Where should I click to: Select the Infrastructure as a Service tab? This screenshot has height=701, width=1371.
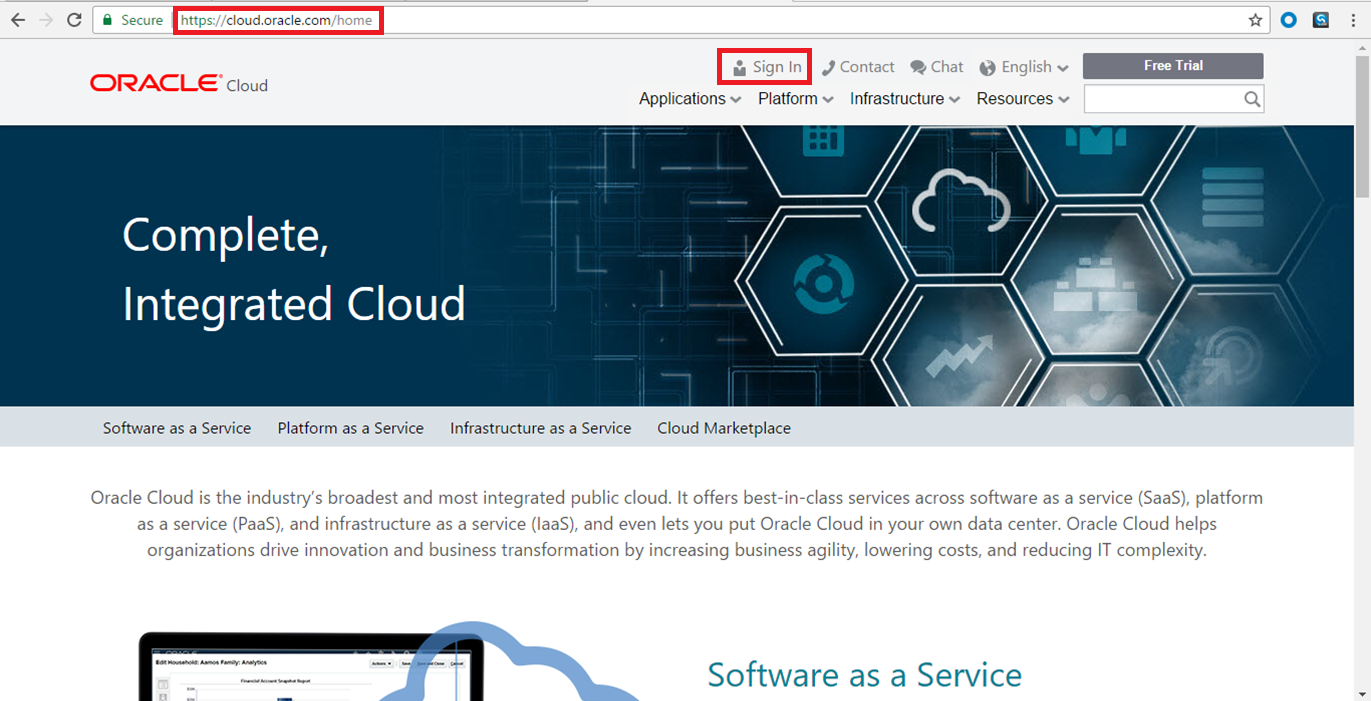[541, 428]
